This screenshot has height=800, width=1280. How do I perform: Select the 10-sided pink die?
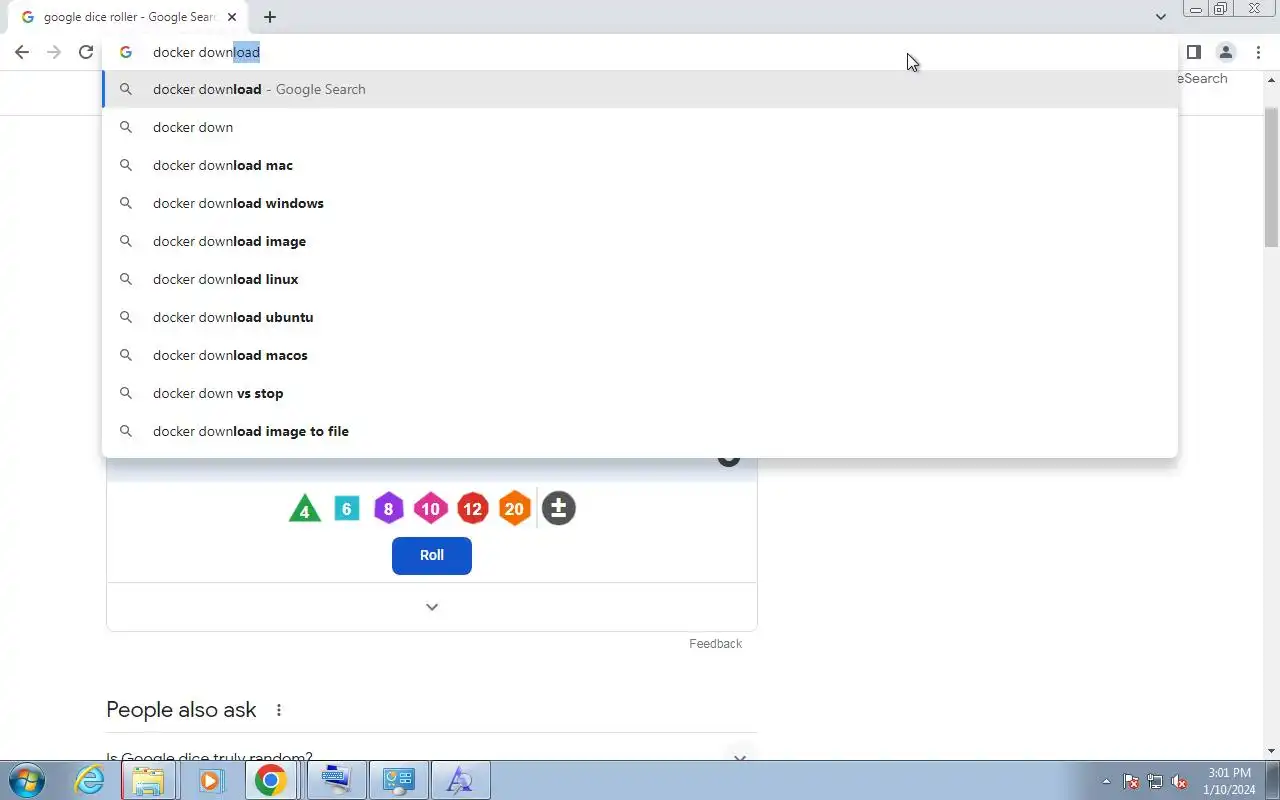[430, 509]
